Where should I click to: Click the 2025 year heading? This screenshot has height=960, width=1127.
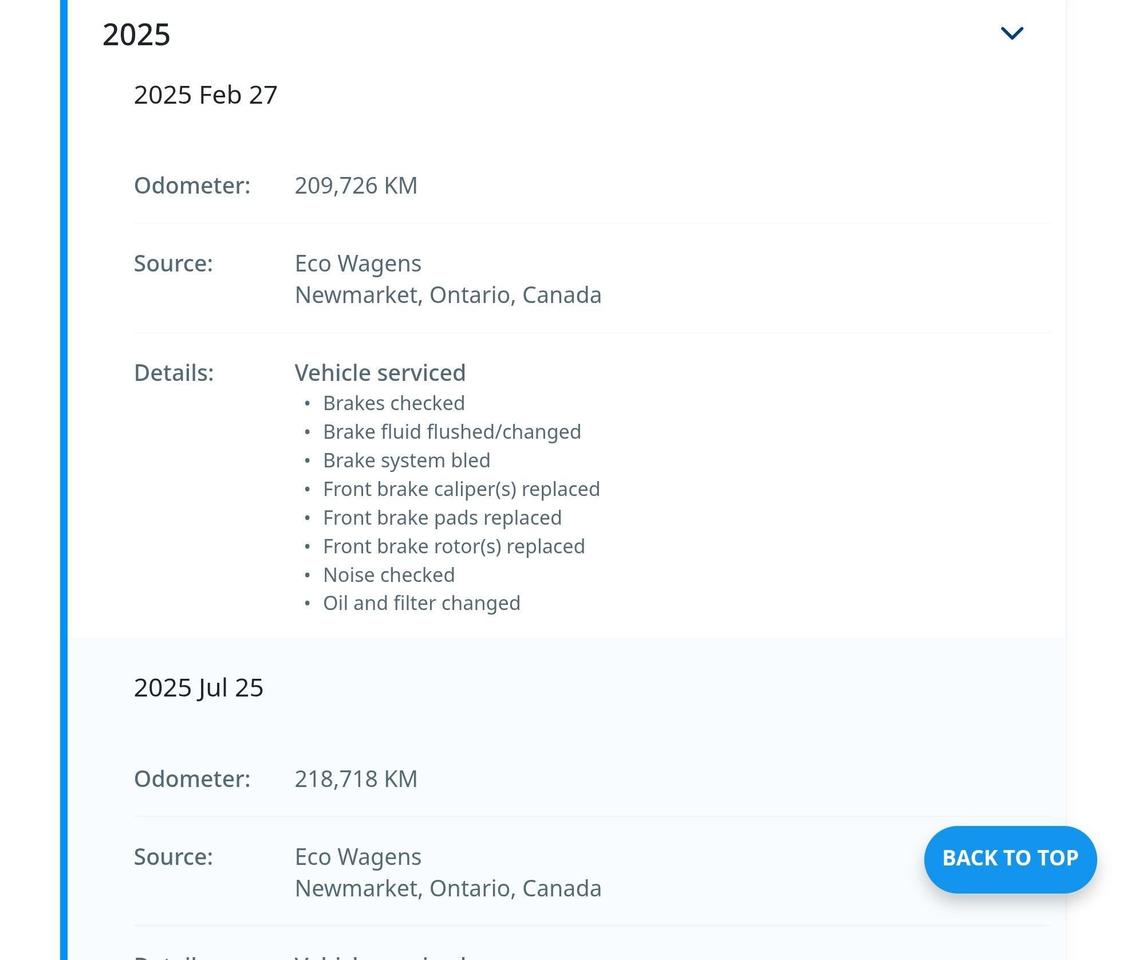tap(137, 35)
